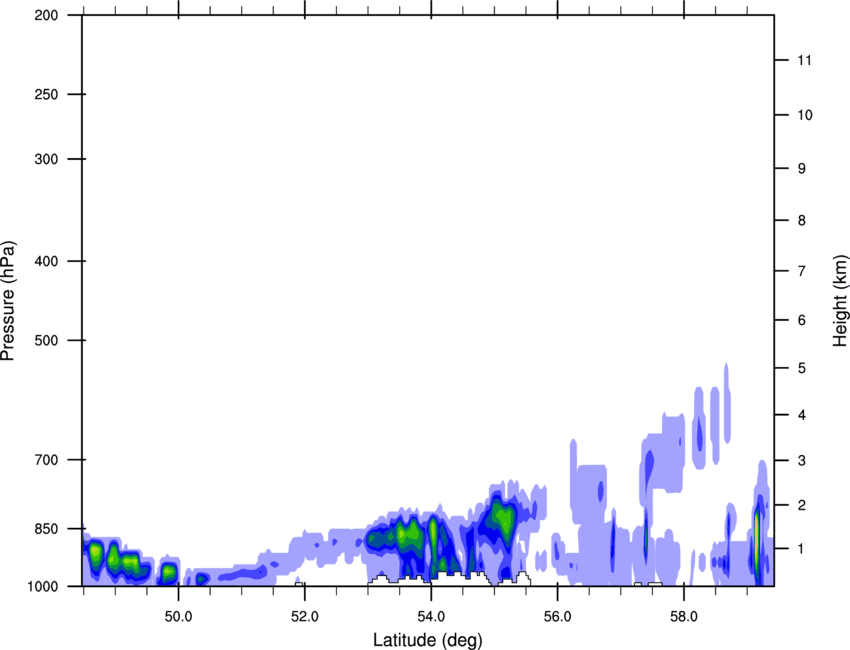Pick the 6 km height label

click(802, 320)
